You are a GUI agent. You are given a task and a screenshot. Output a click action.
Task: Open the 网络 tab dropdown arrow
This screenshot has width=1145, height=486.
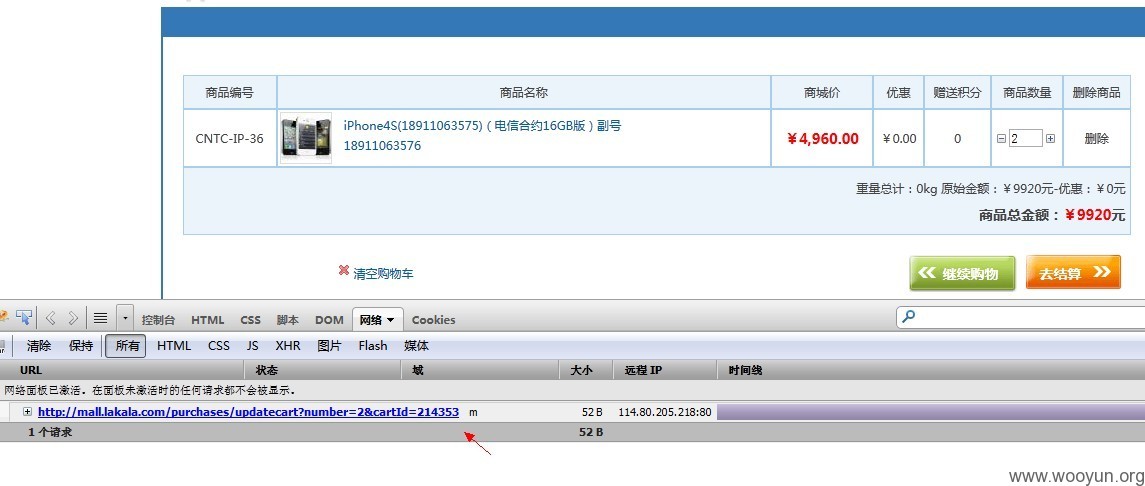point(390,320)
